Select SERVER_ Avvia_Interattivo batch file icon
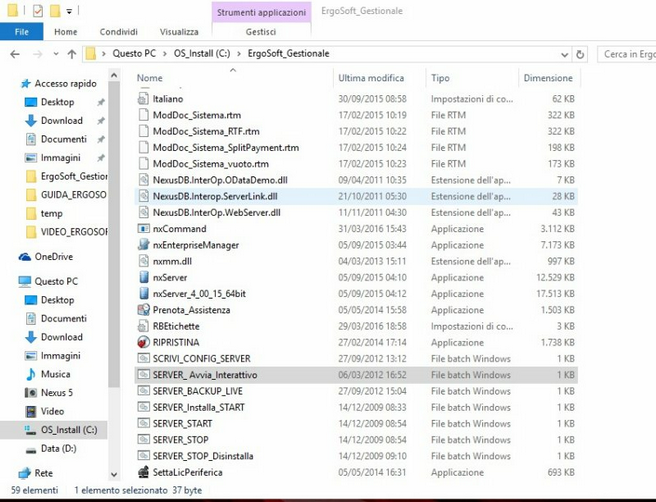Screen dimensions: 656x502 click(143, 375)
